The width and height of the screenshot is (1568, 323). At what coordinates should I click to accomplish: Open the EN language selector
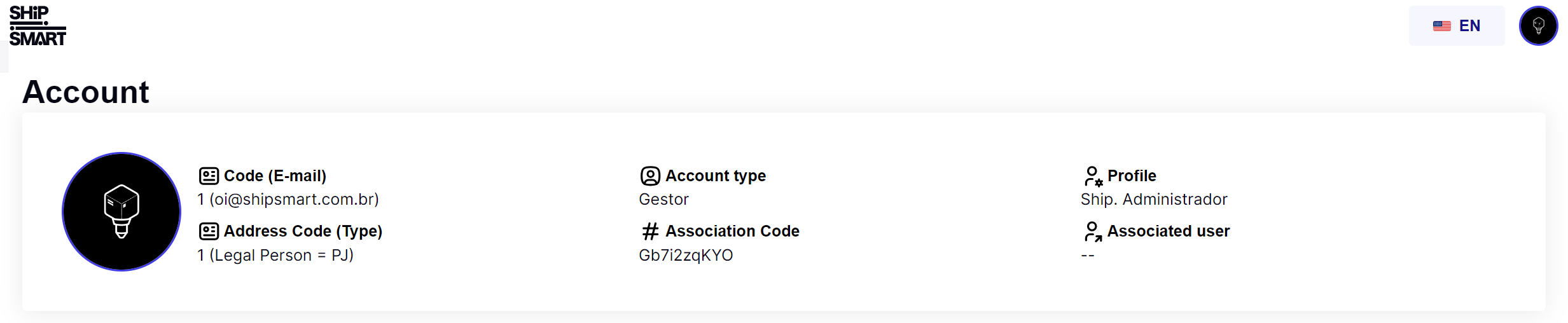coord(1457,26)
